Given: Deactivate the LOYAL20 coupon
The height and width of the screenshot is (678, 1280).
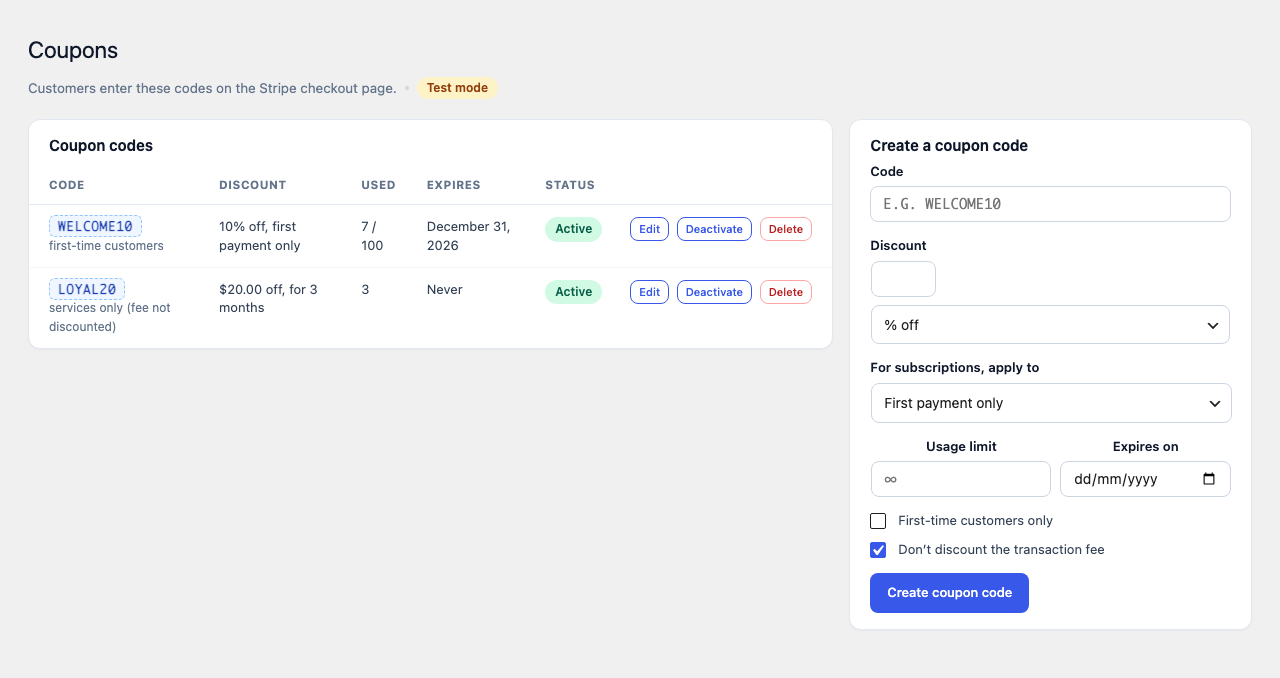Looking at the screenshot, I should tap(714, 292).
